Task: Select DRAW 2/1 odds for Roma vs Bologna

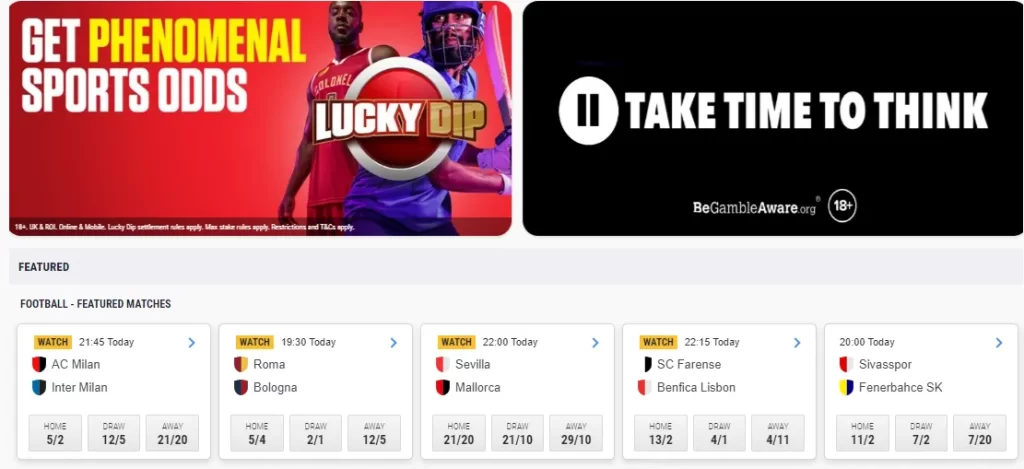Action: [315, 432]
